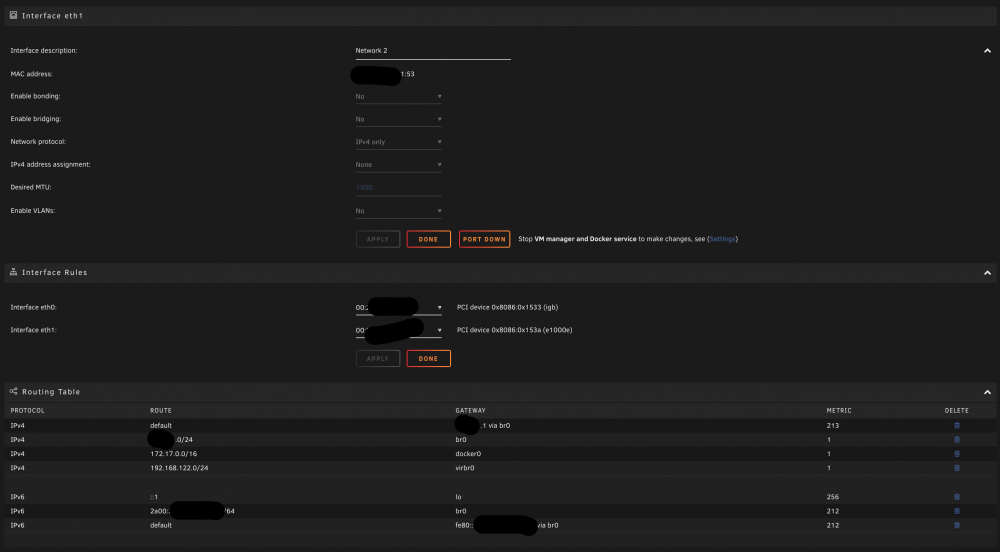Collapse the Interface eth1 section chevron
The height and width of the screenshot is (552, 1000).
click(987, 51)
